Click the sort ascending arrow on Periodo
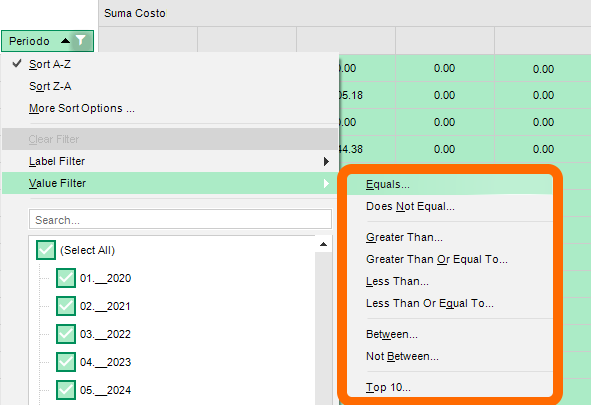The image size is (591, 405). point(65,41)
